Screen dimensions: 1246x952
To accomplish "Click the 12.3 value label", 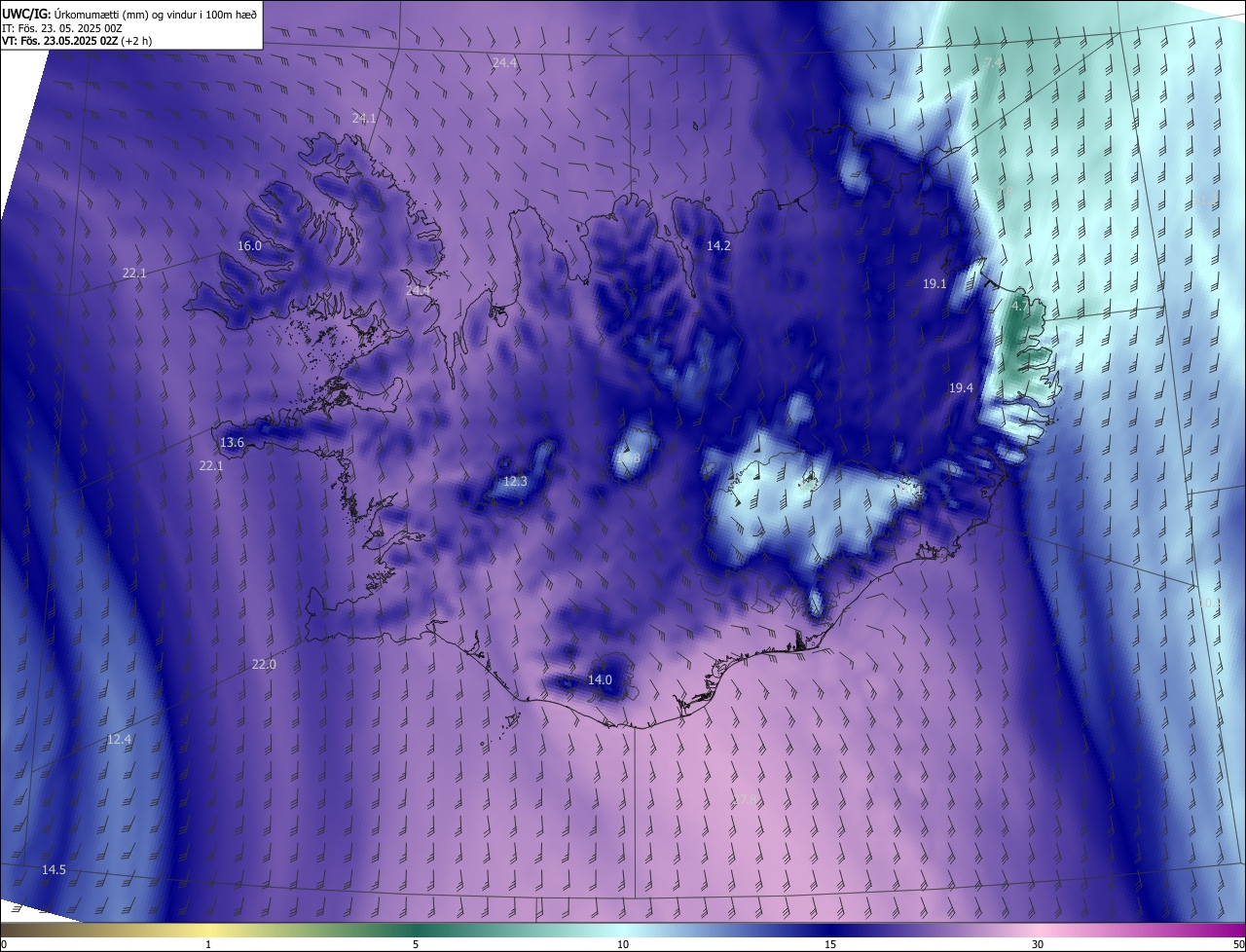I will click(x=515, y=482).
